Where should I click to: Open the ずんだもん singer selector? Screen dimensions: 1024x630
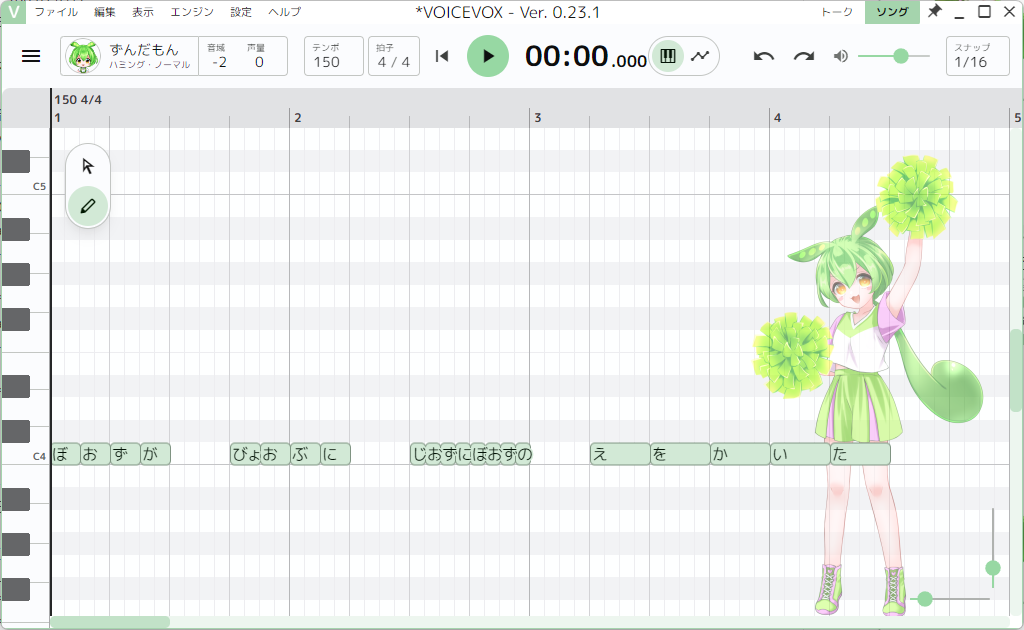point(129,56)
